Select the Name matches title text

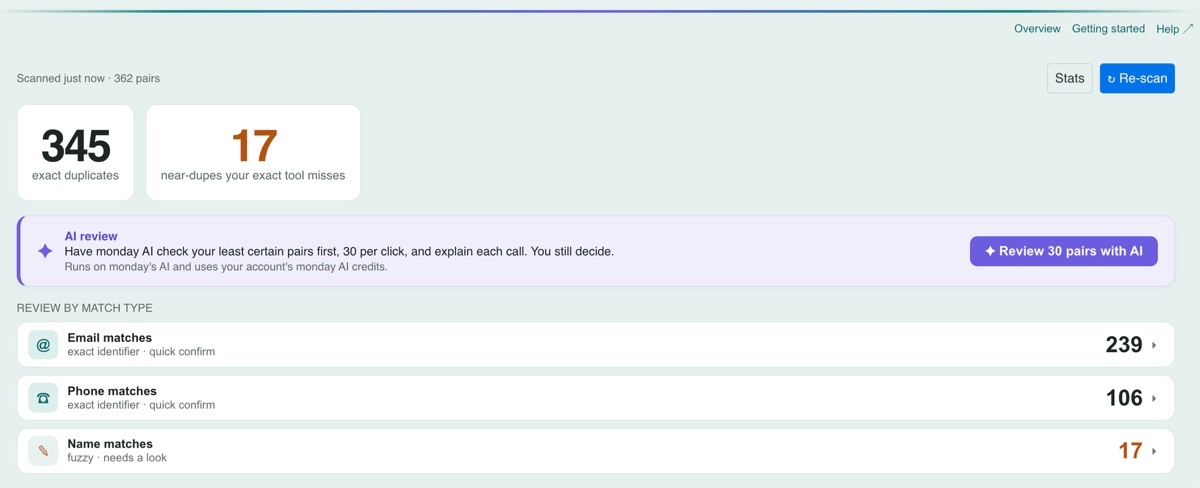tap(110, 444)
